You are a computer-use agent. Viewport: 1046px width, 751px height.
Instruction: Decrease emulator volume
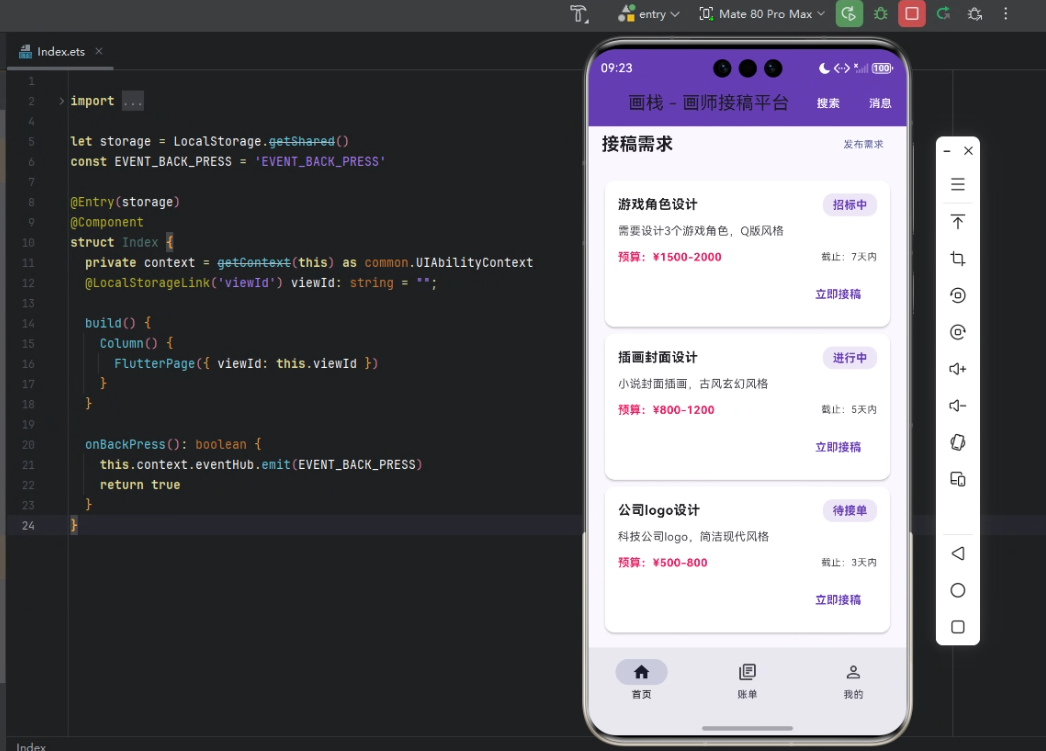pos(957,405)
